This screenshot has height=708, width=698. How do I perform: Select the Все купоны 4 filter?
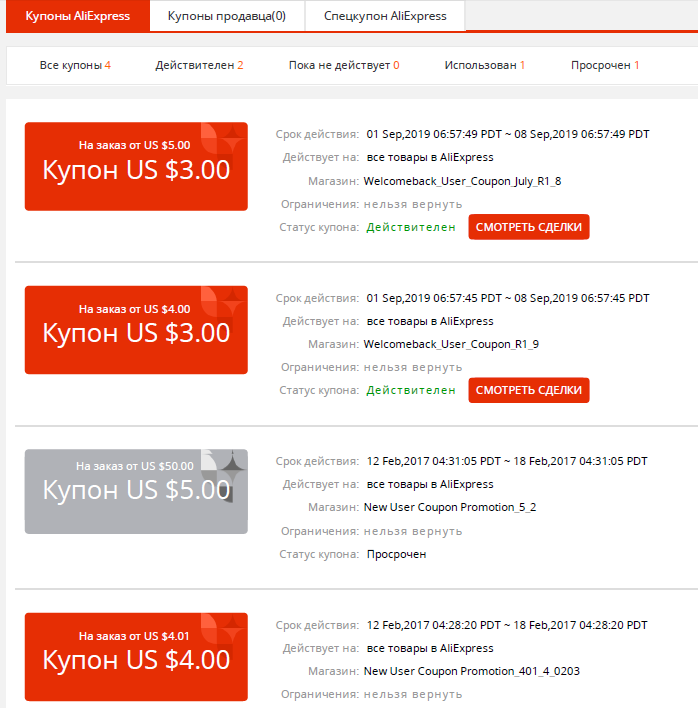[x=75, y=65]
